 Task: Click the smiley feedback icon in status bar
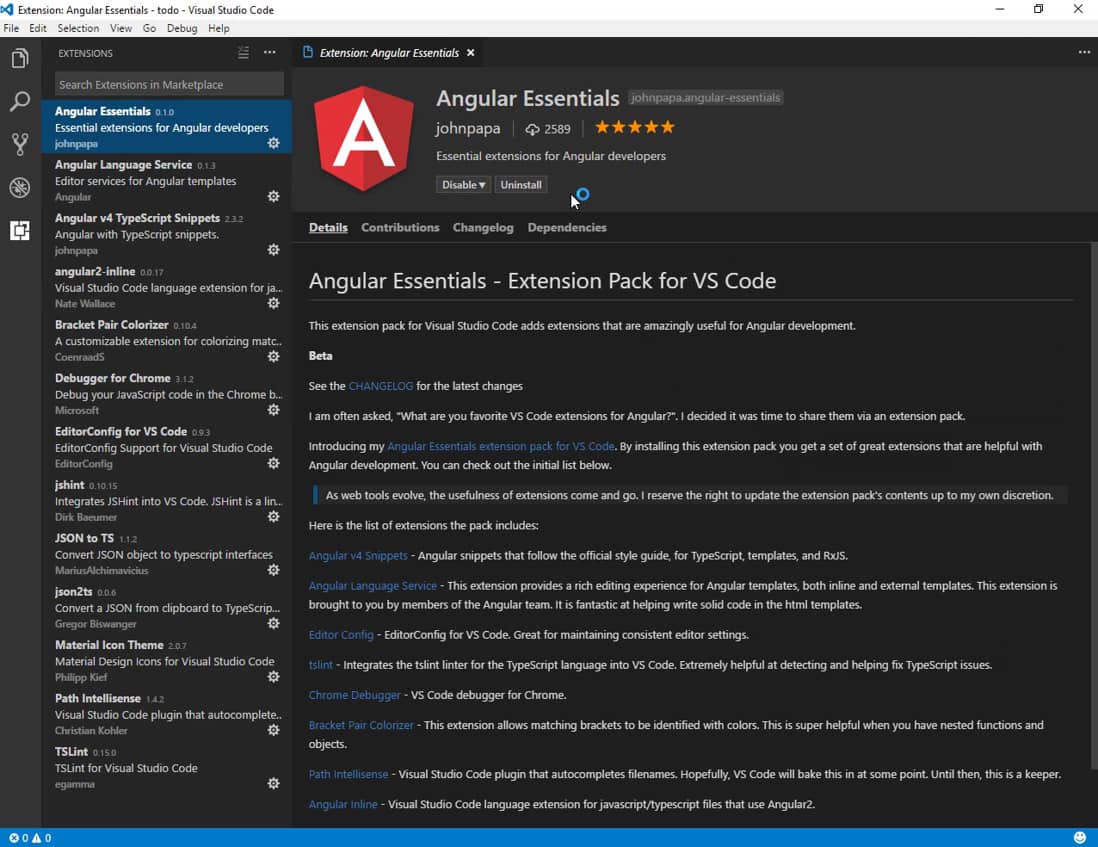1079,838
